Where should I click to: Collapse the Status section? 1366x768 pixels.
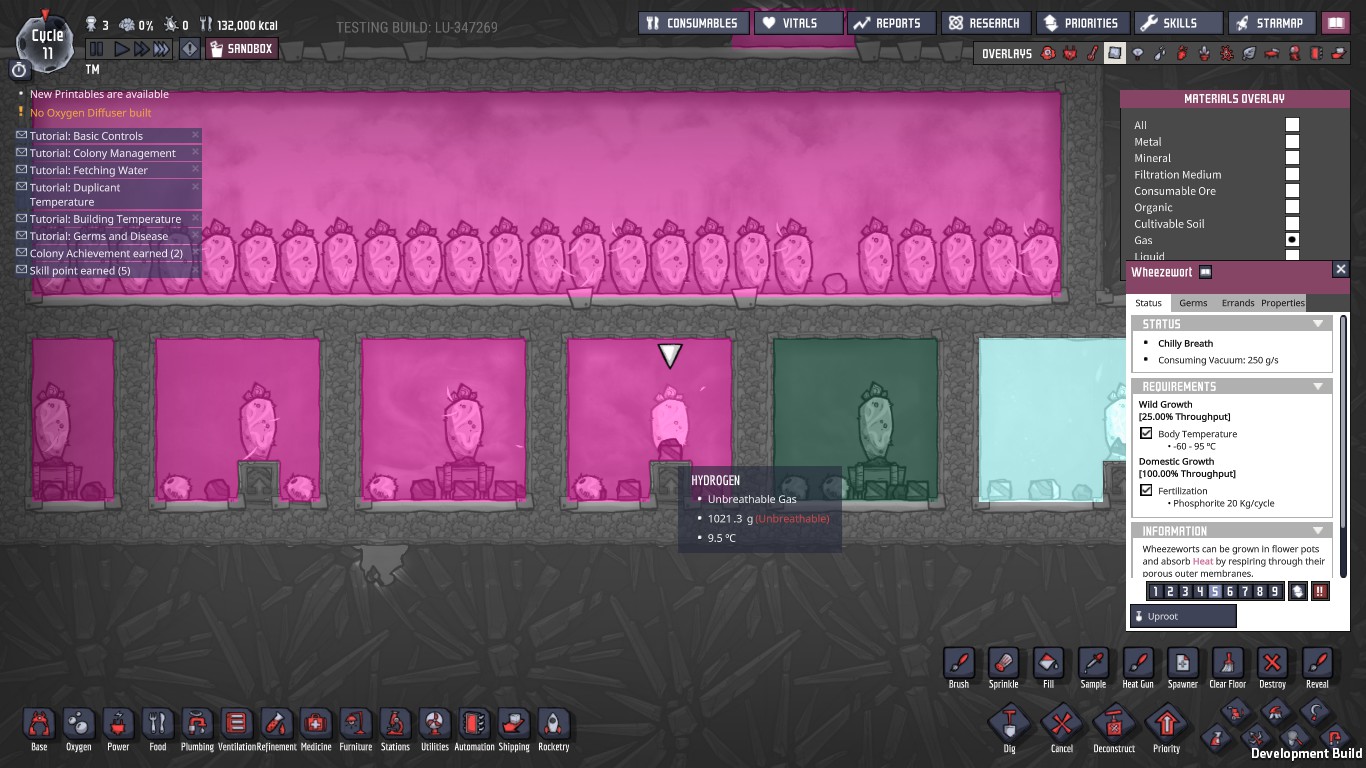[1318, 324]
